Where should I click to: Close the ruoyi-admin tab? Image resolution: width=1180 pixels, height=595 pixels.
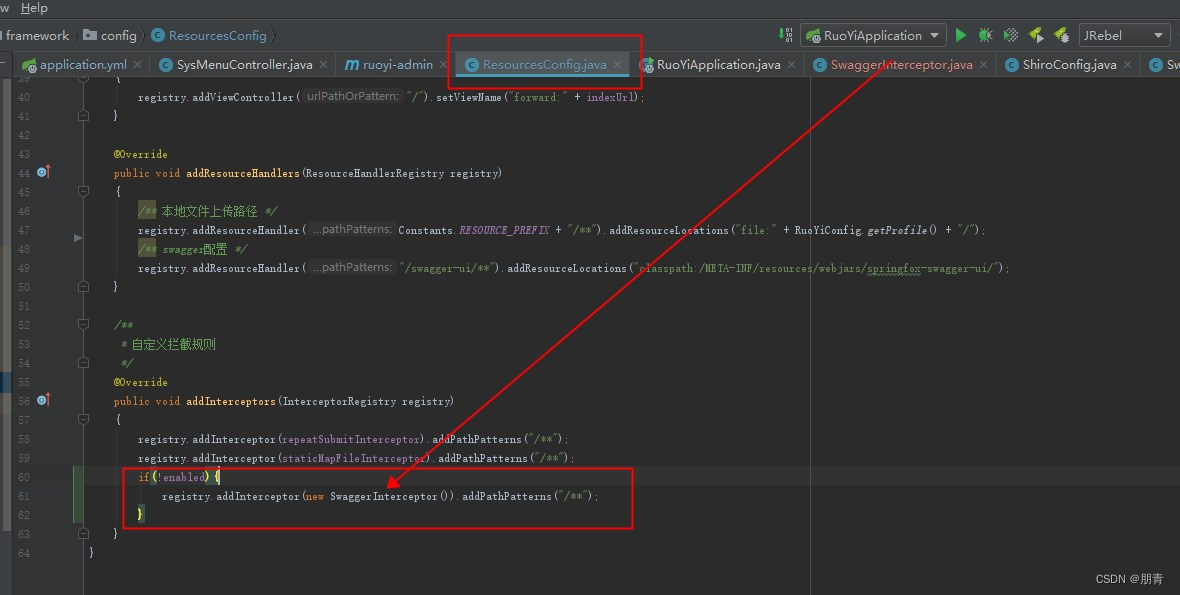tap(444, 65)
